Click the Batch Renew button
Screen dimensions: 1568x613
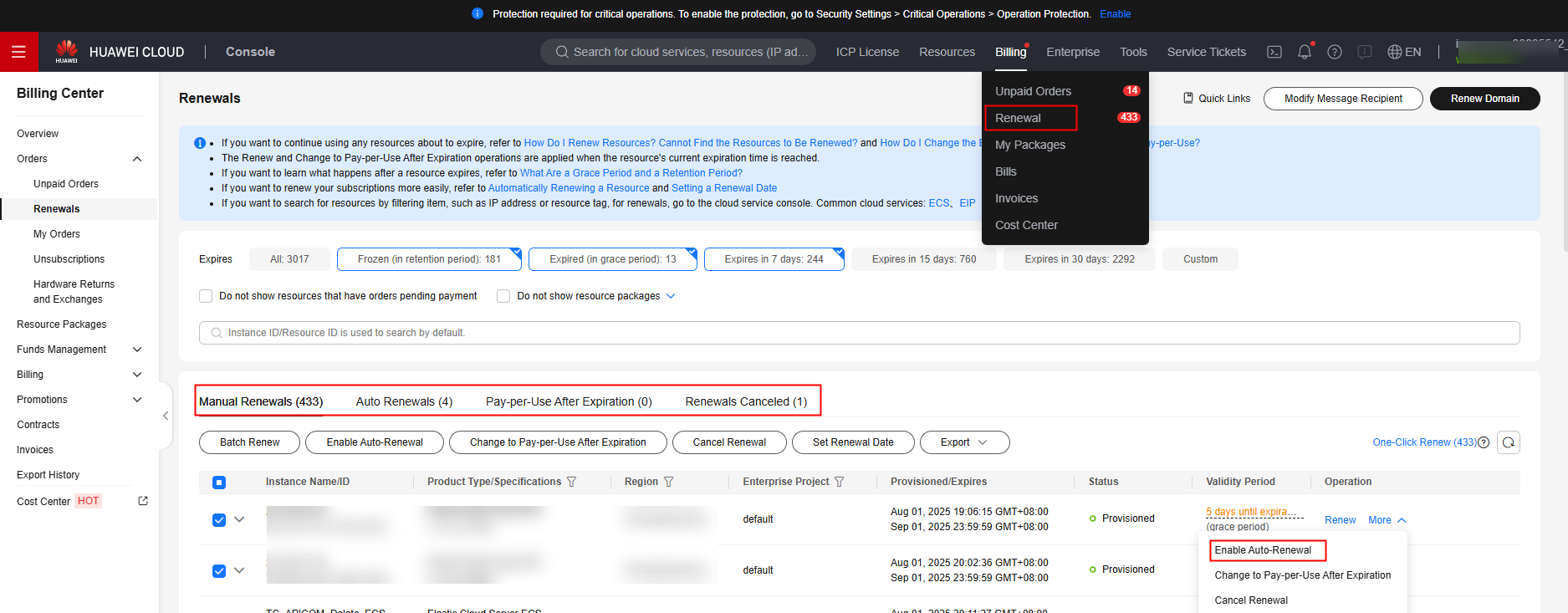[x=249, y=442]
